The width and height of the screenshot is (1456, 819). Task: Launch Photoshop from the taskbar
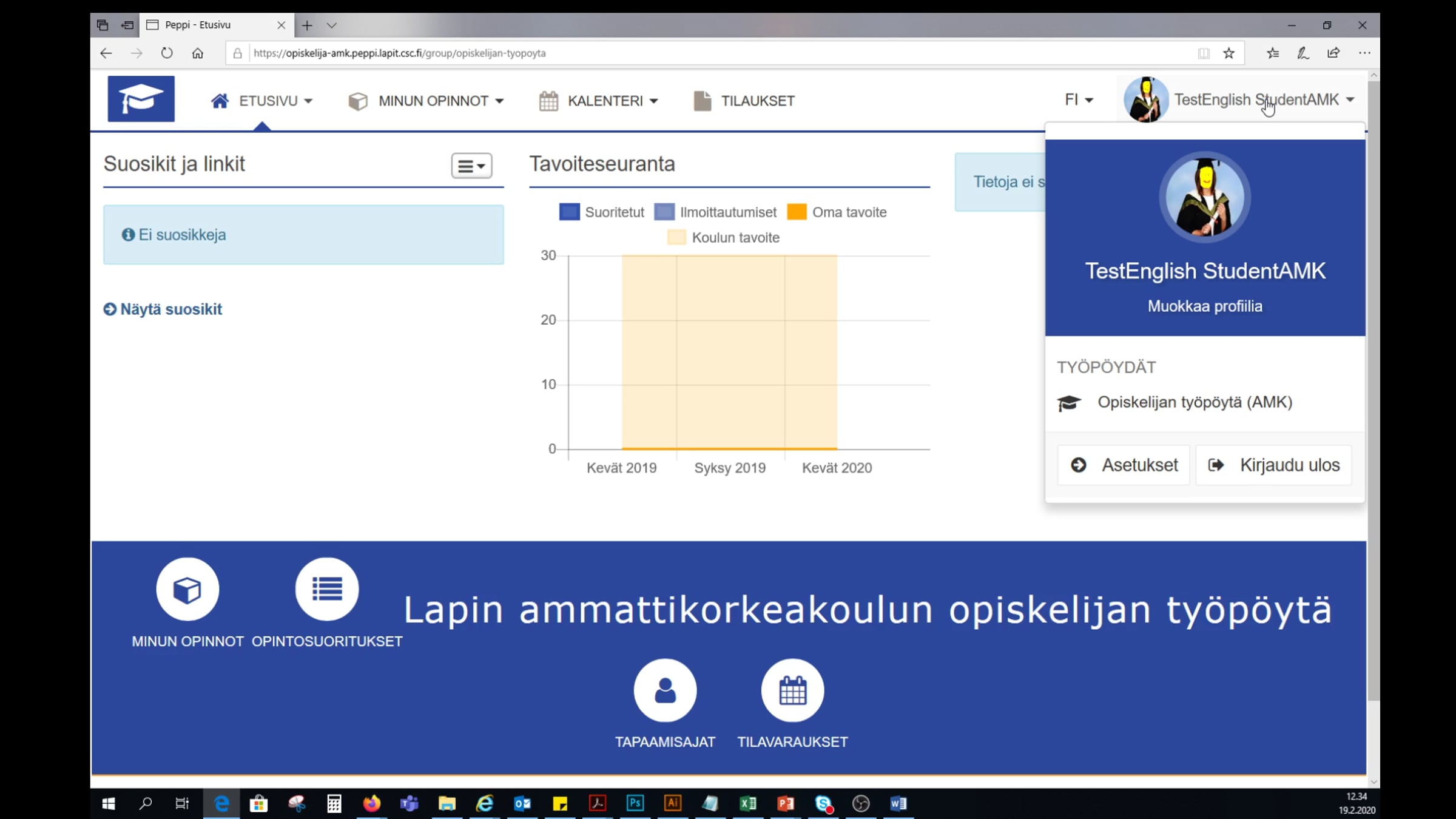pyautogui.click(x=635, y=803)
